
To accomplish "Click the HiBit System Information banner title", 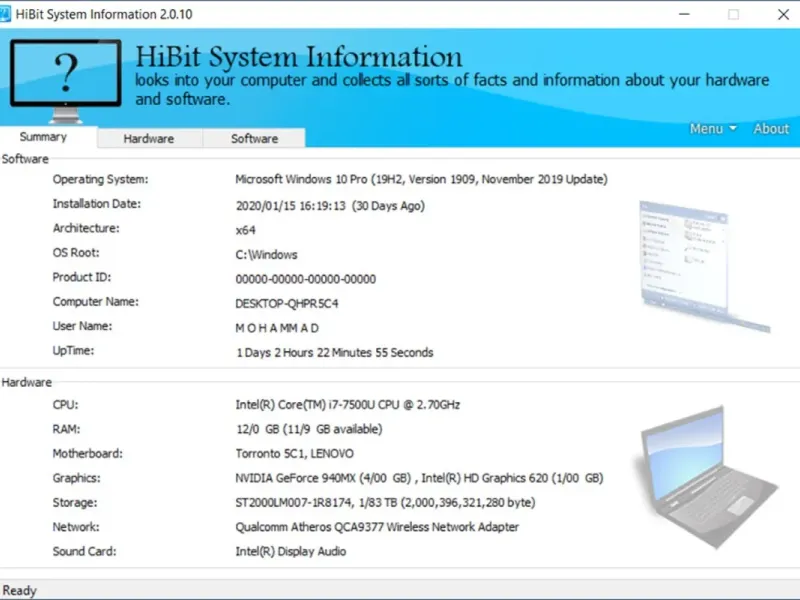I will (x=299, y=56).
